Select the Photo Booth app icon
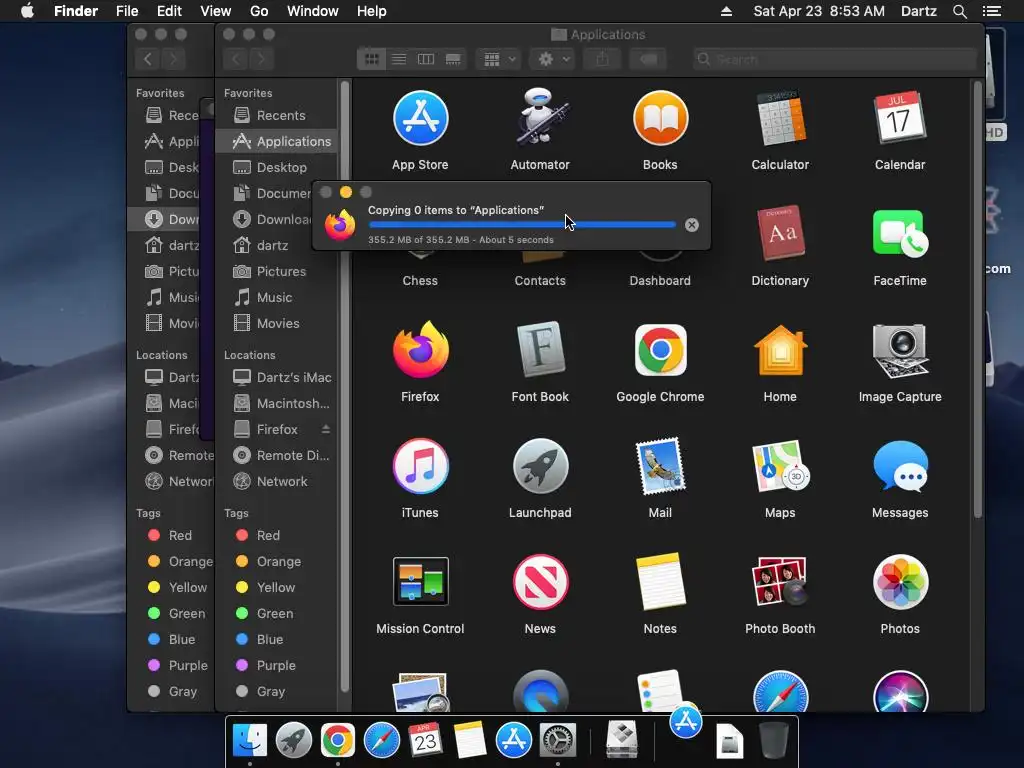The height and width of the screenshot is (768, 1024). tap(780, 581)
